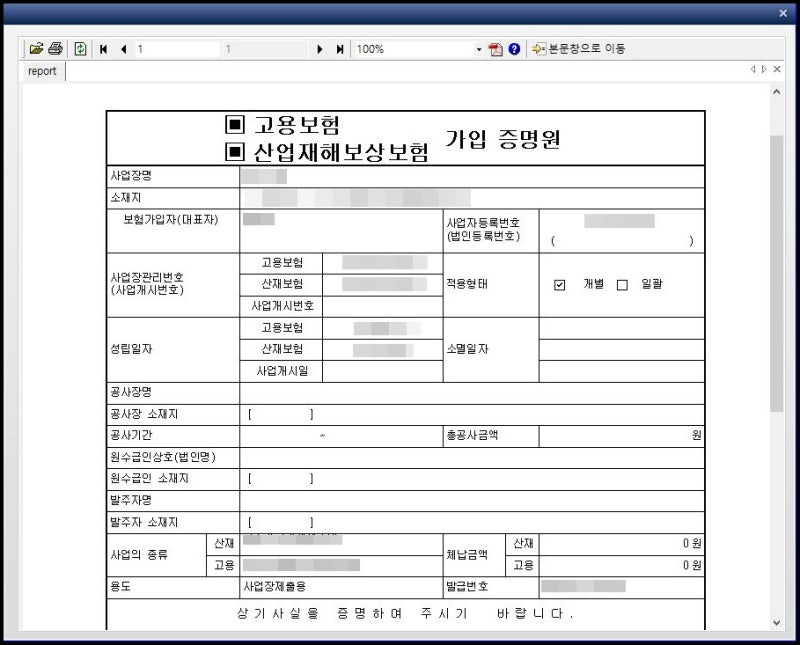Viewport: 800px width, 645px height.
Task: Print the report using the printer icon
Action: [x=55, y=49]
